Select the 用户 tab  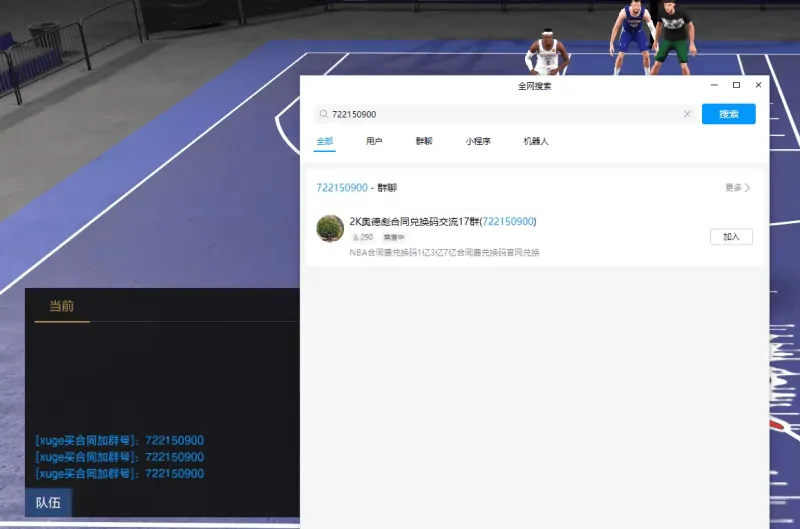pos(374,142)
